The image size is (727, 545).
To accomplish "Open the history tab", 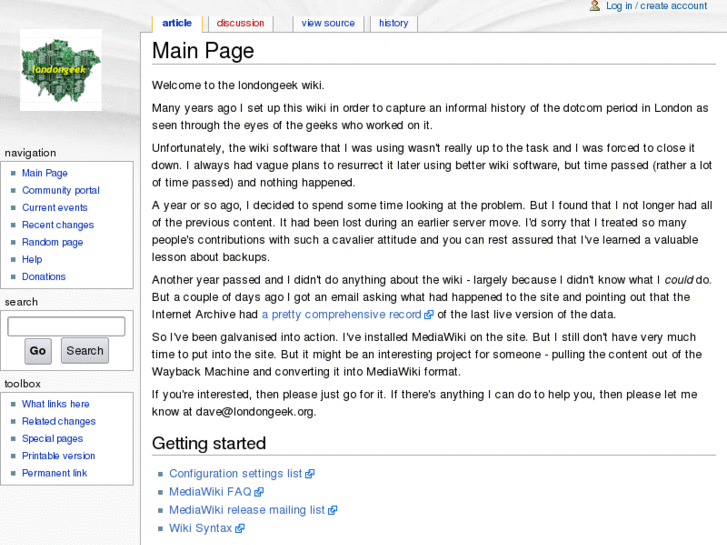I will coord(394,23).
